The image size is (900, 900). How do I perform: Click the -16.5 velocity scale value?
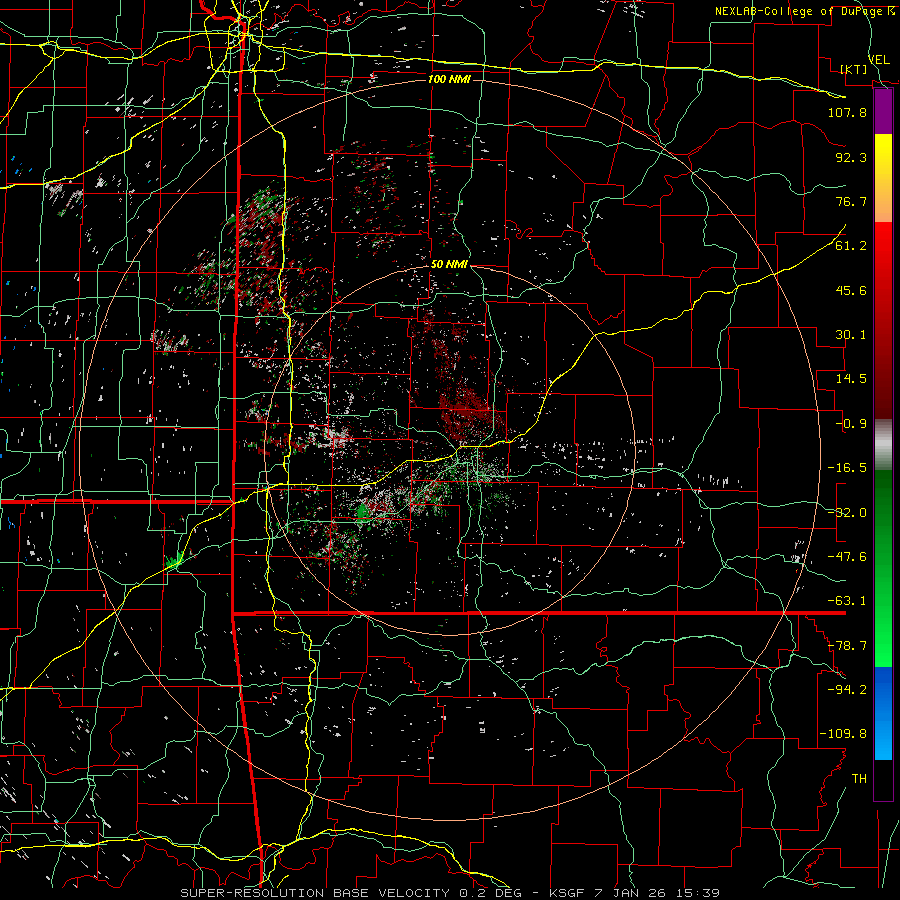[847, 468]
